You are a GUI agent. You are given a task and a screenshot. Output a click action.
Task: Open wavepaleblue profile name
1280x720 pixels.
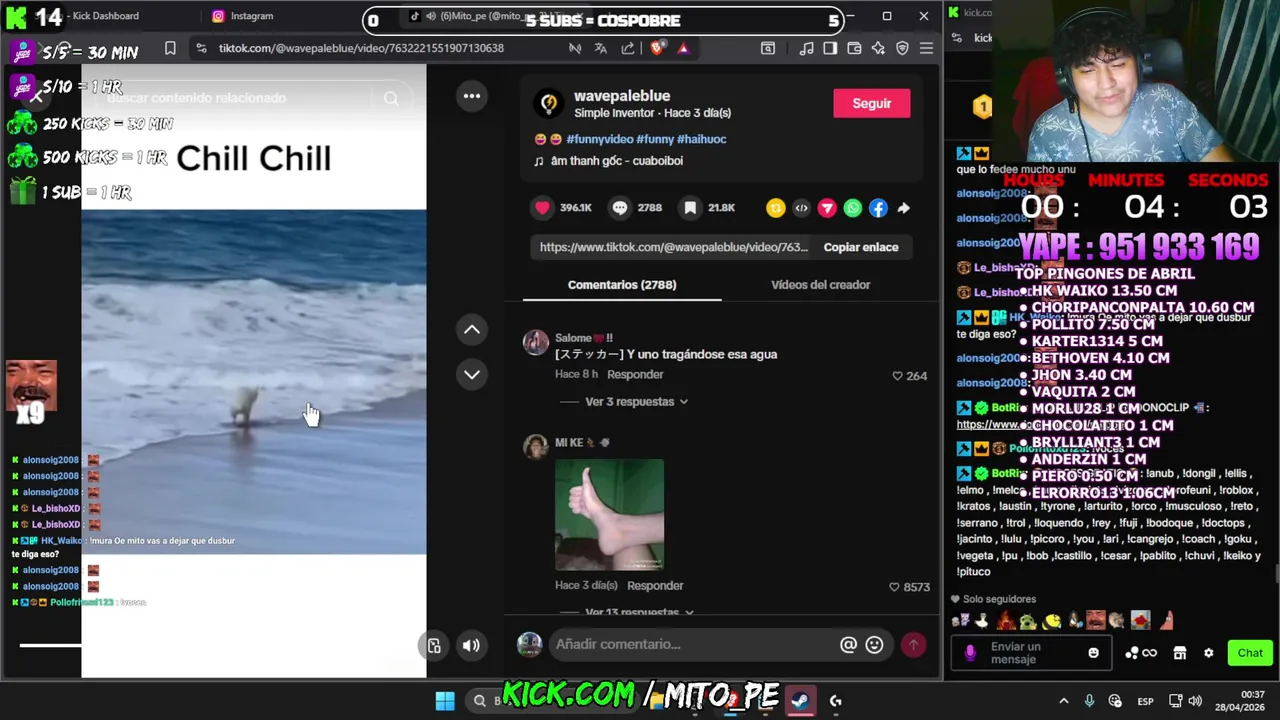point(622,96)
